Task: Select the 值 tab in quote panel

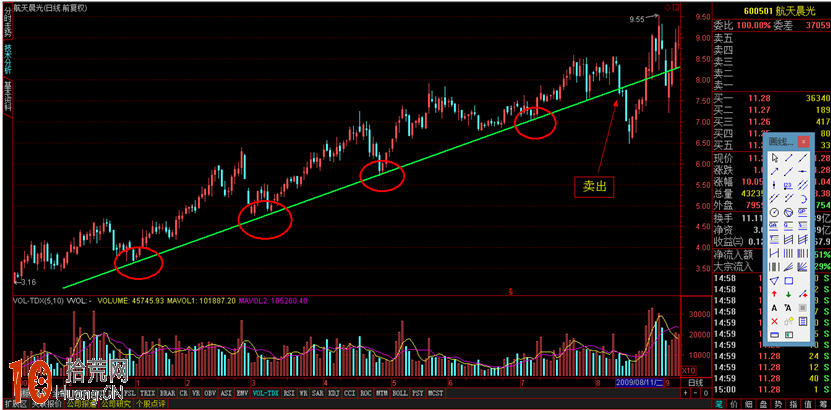Action: [x=808, y=404]
